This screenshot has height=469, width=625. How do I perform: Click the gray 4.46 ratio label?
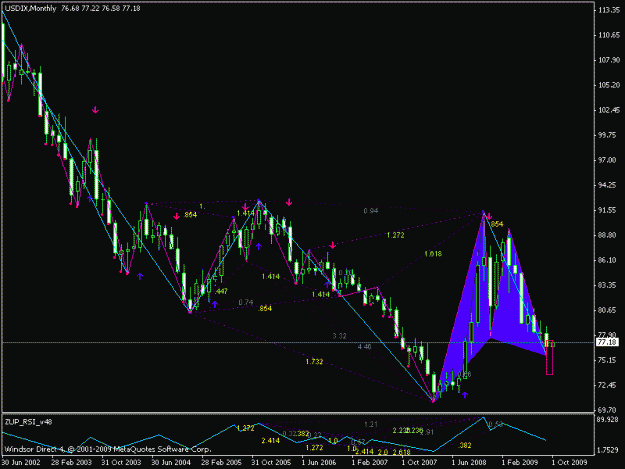pyautogui.click(x=364, y=347)
